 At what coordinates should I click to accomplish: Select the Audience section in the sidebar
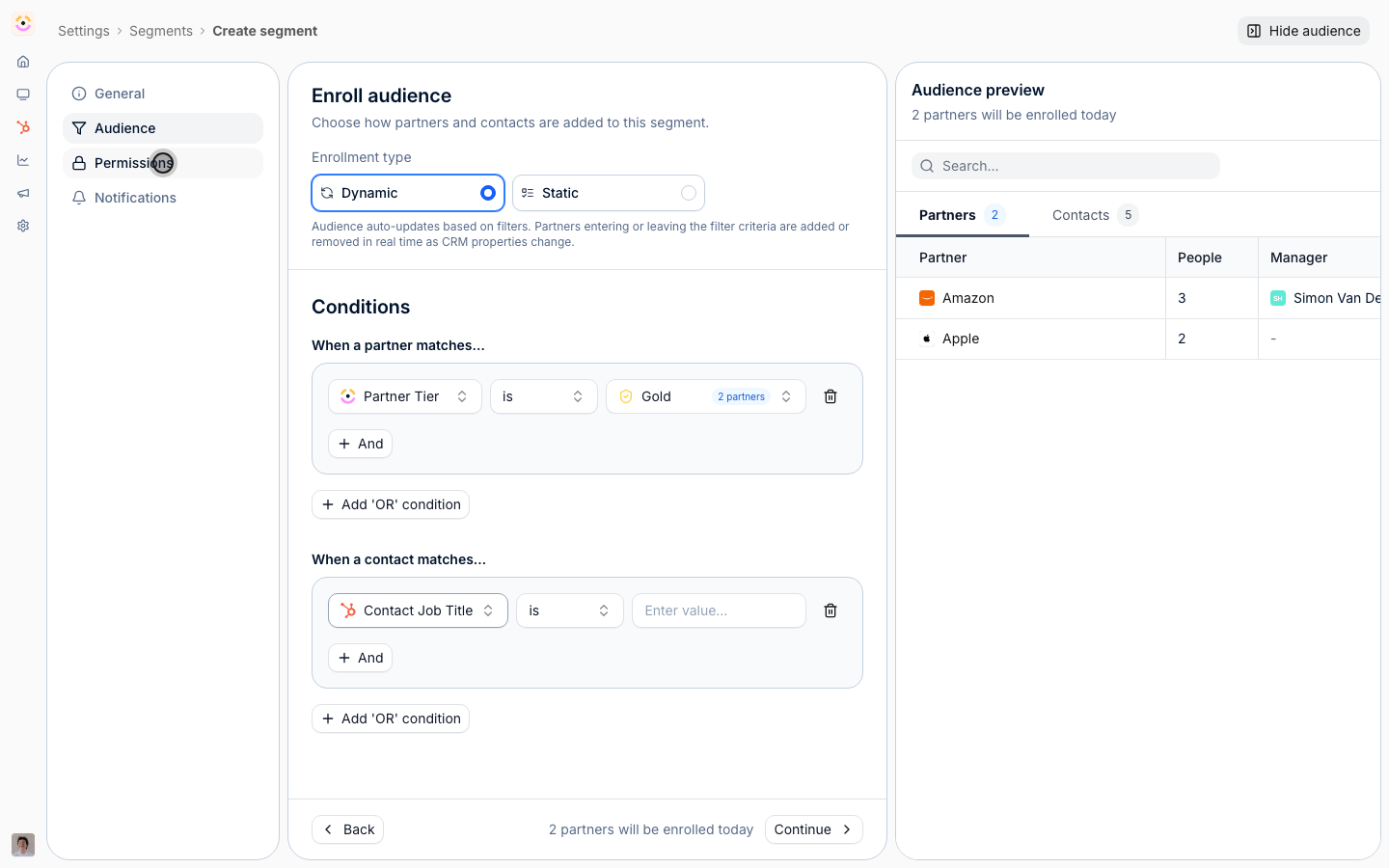(163, 128)
